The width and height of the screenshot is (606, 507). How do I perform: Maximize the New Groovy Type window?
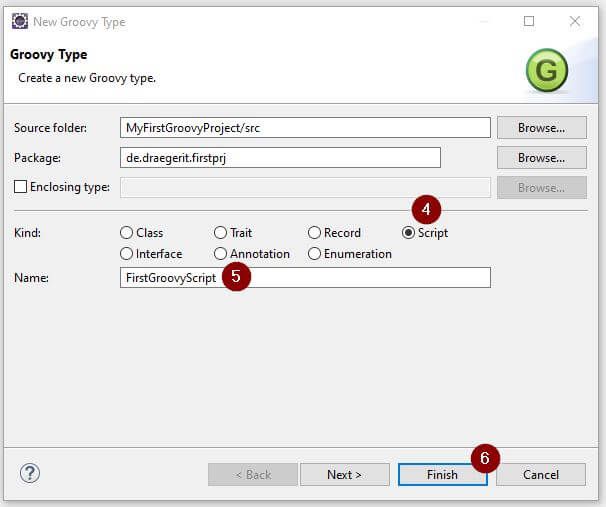tap(529, 21)
